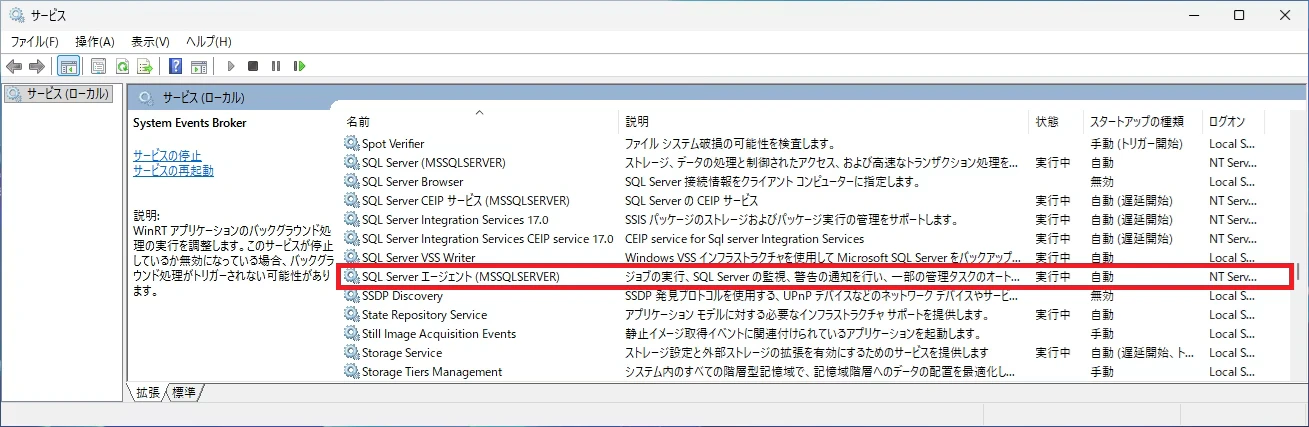Switch to the 標準 tab
The height and width of the screenshot is (427, 1309).
[x=184, y=393]
